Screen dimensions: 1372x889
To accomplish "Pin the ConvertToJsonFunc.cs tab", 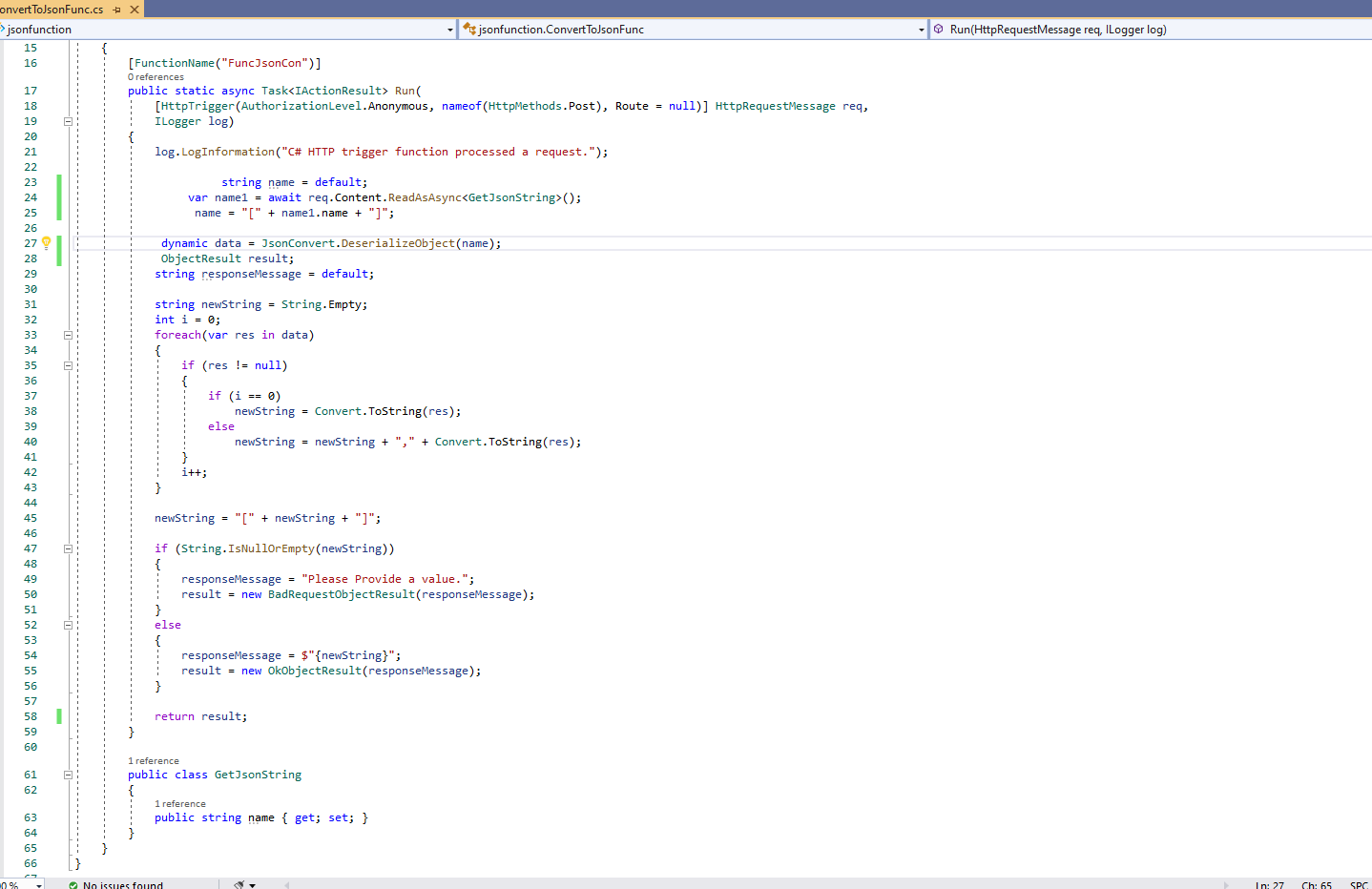I will 117,10.
